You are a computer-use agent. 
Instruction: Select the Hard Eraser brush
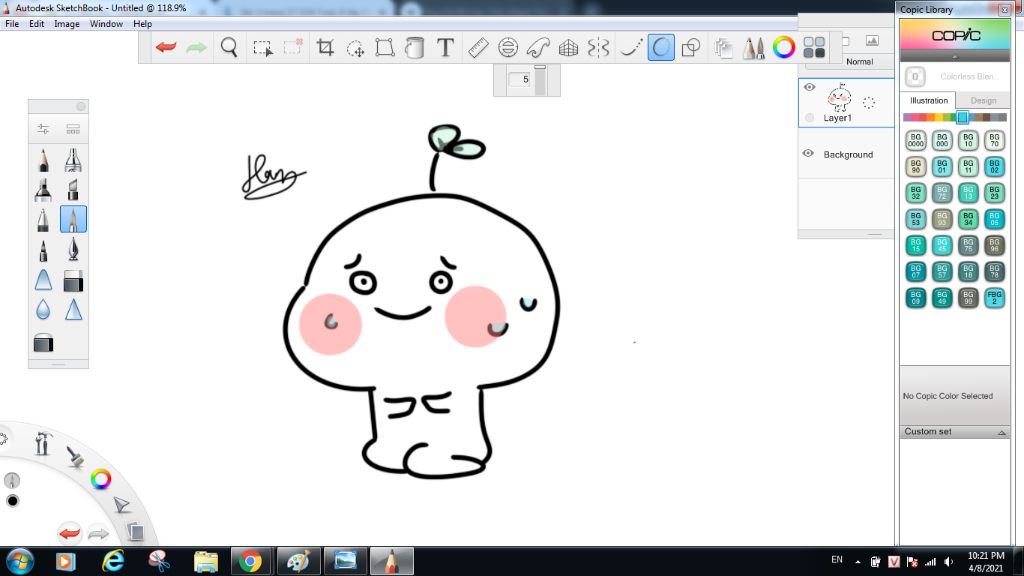point(73,280)
